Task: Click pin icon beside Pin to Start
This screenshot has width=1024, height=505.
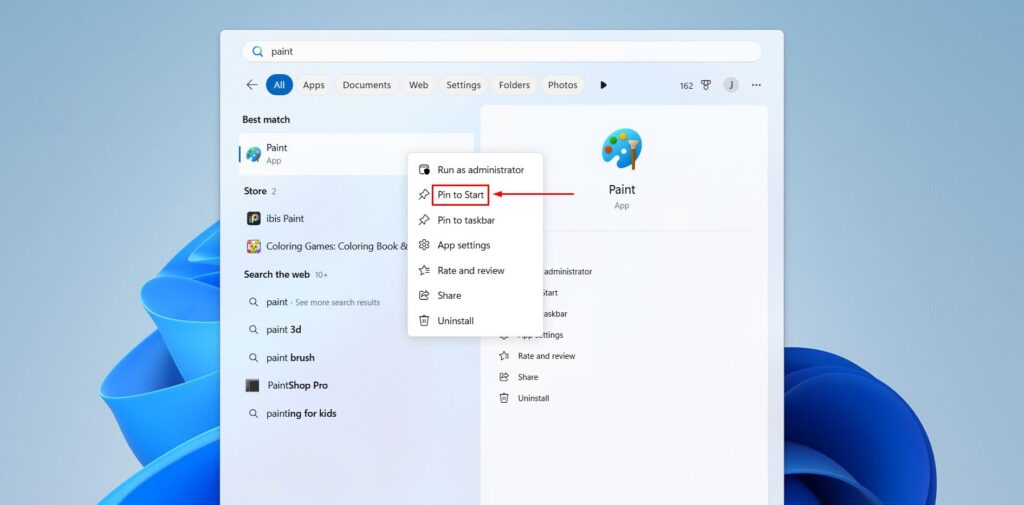Action: click(x=424, y=195)
